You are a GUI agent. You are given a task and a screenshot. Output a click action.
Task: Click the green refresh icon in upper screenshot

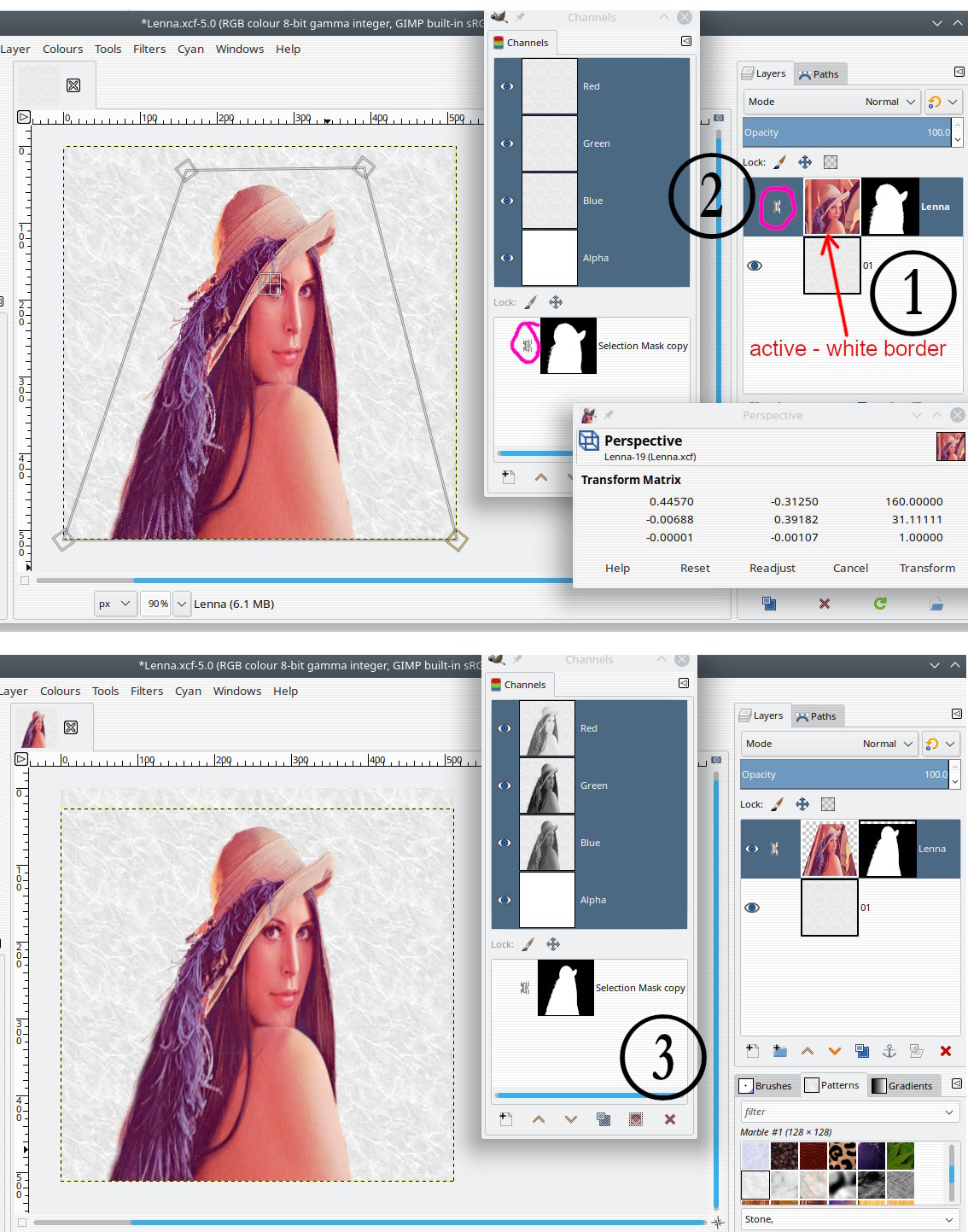click(880, 604)
